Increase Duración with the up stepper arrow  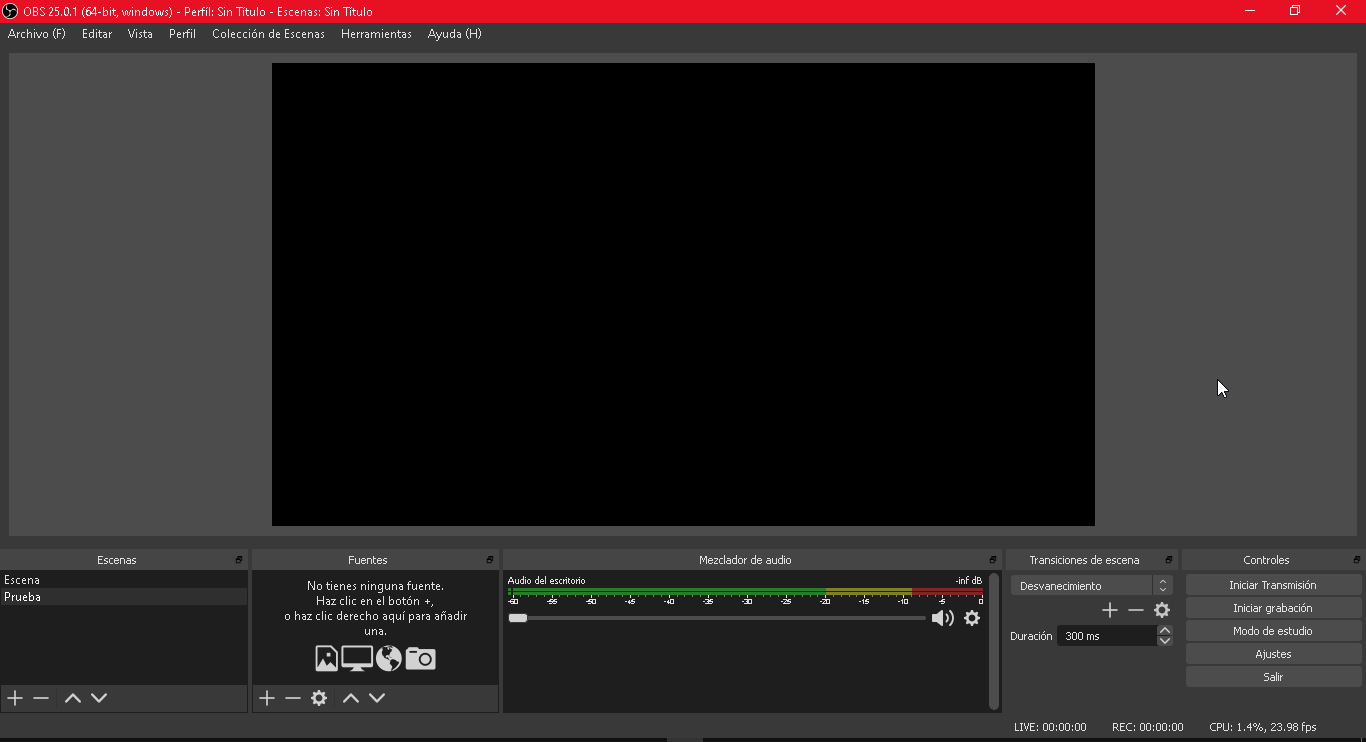1164,630
